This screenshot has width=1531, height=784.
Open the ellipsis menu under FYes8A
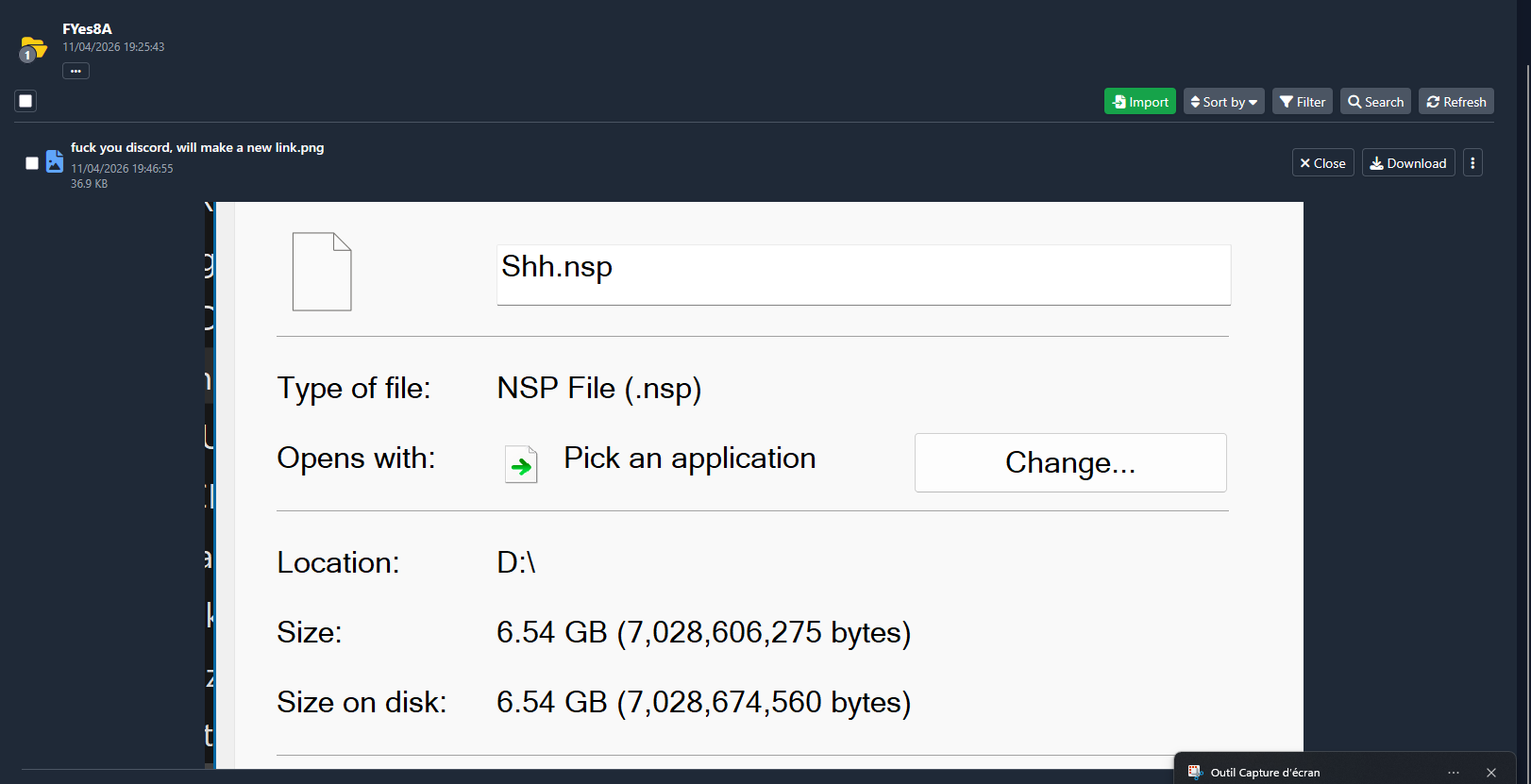pos(76,71)
